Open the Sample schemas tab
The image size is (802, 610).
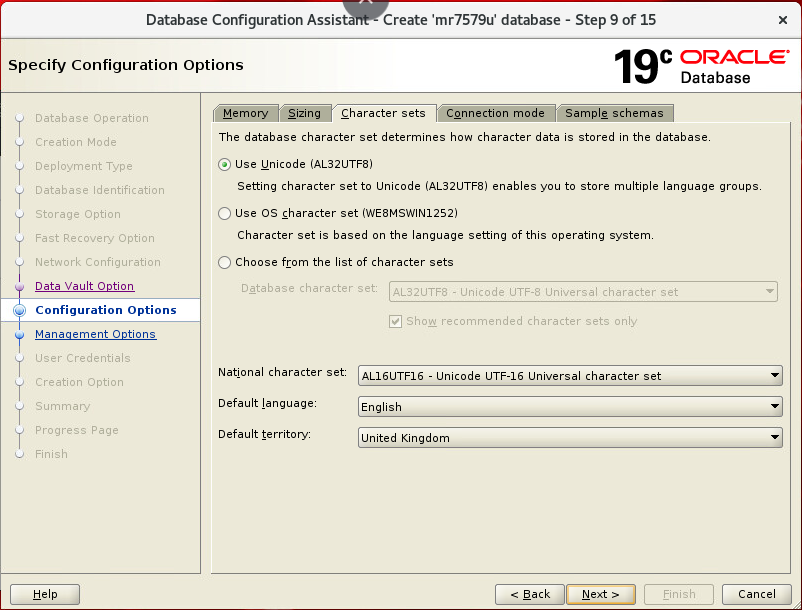coord(614,113)
